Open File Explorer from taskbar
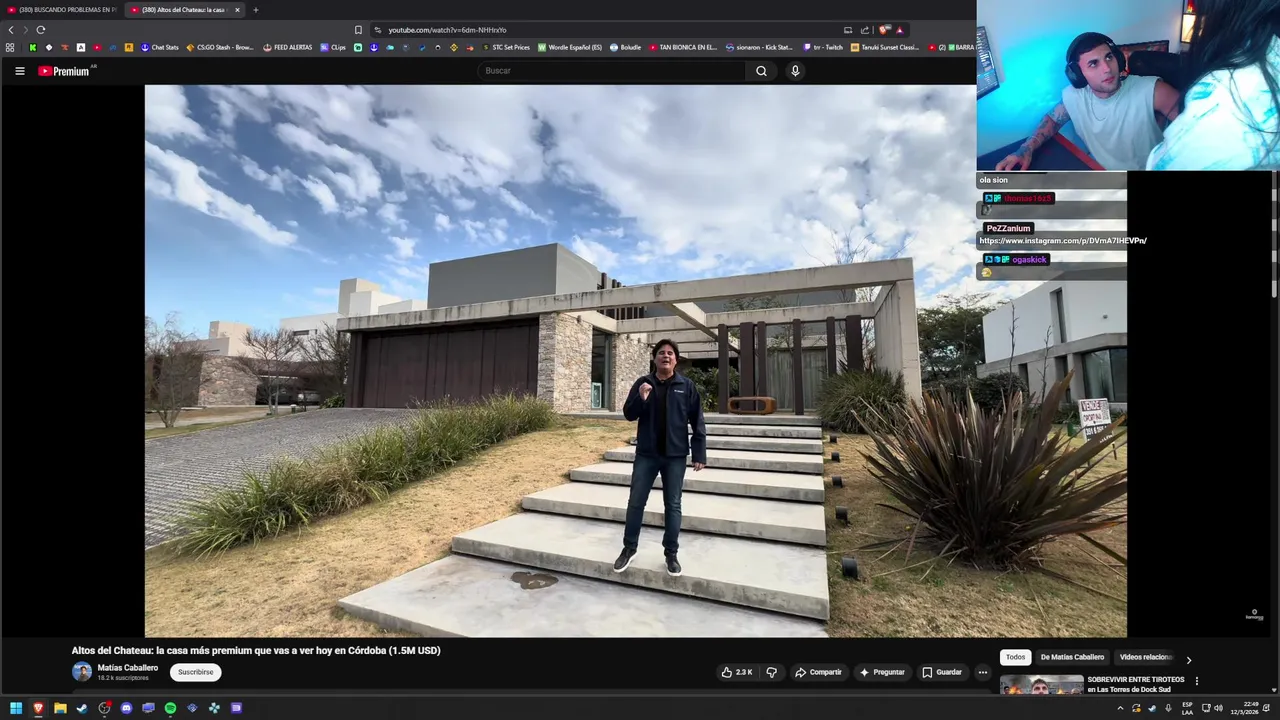Image resolution: width=1280 pixels, height=720 pixels. (x=60, y=708)
